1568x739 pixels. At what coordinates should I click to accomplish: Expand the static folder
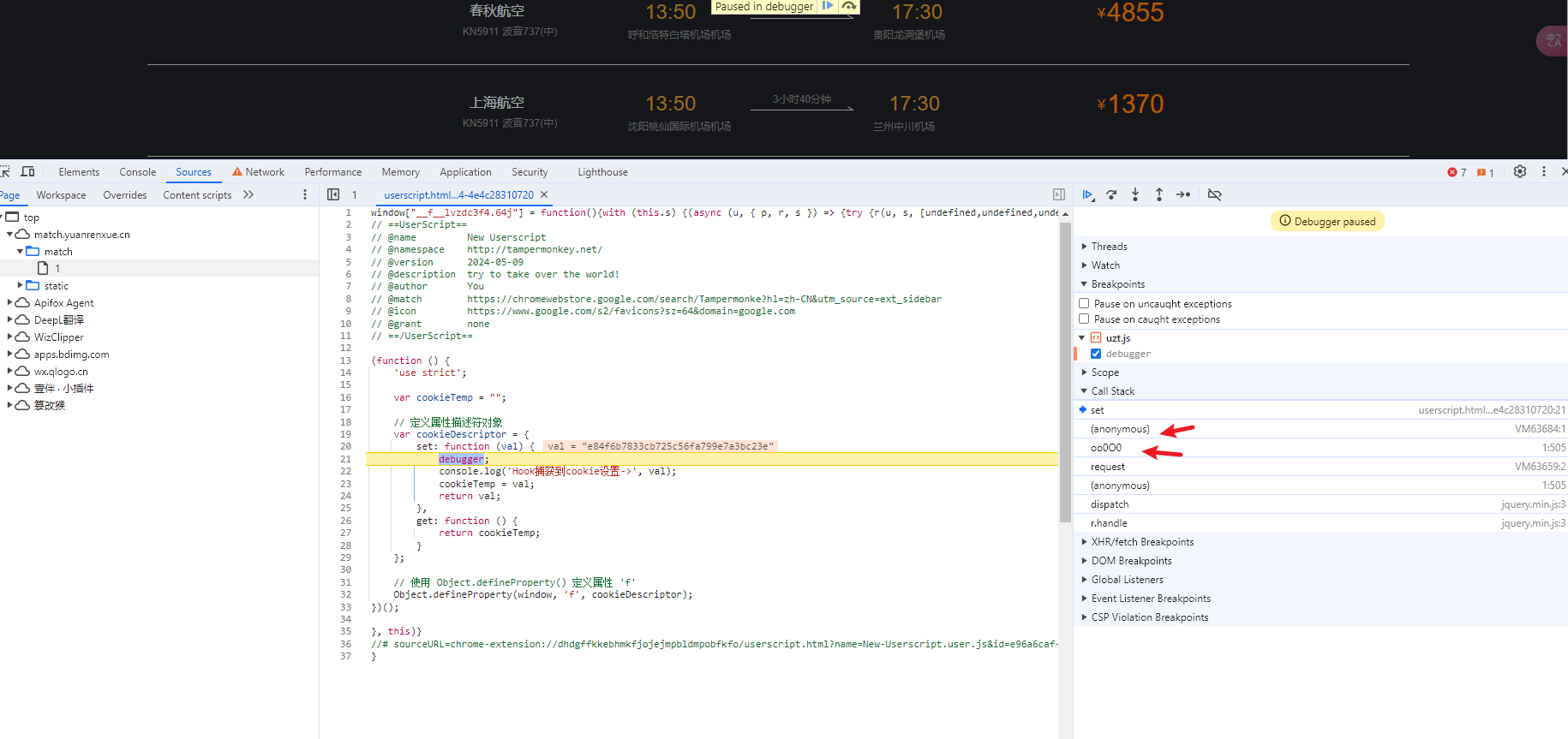[x=21, y=285]
